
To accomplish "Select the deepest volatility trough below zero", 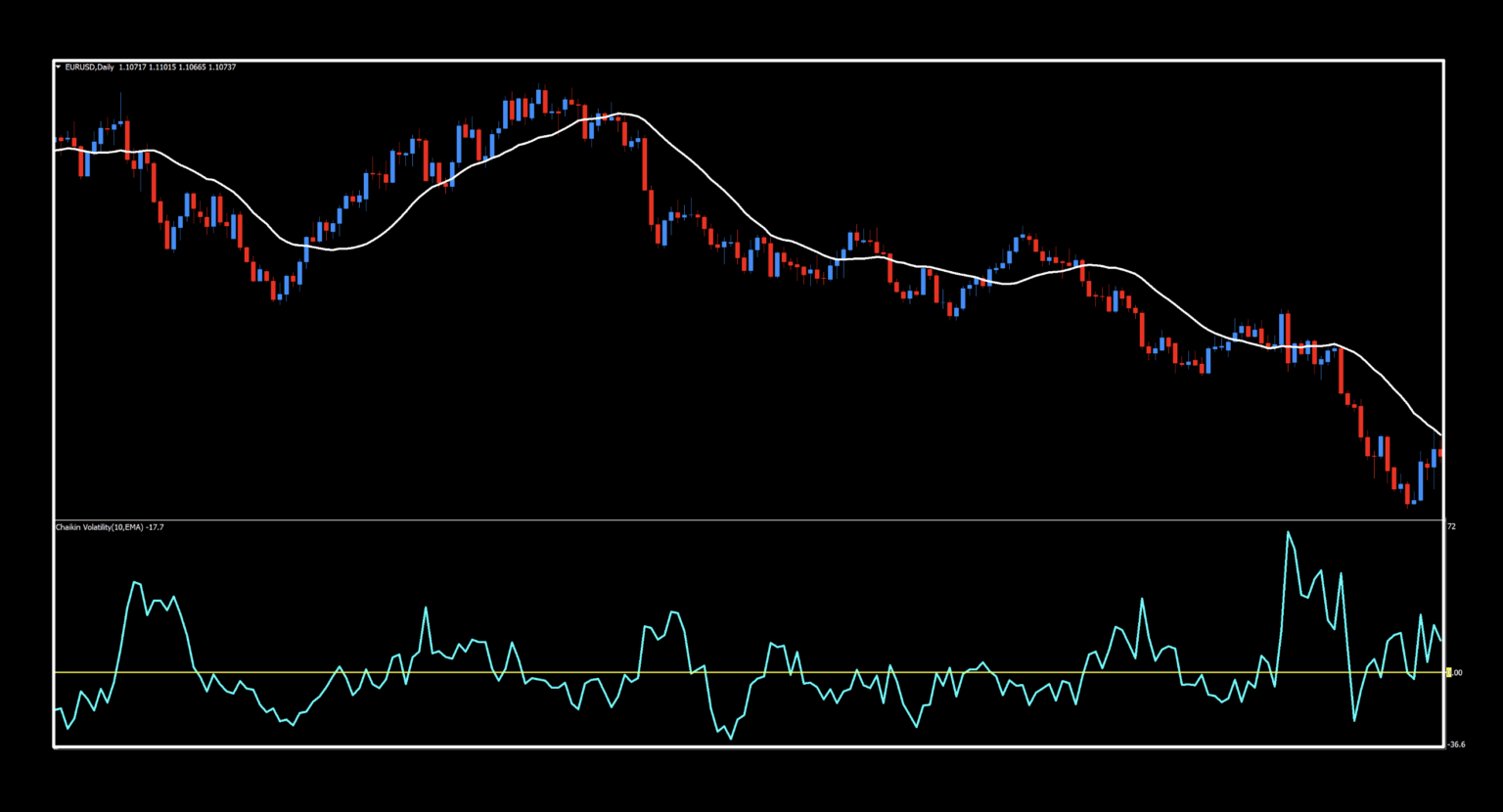I will (731, 741).
